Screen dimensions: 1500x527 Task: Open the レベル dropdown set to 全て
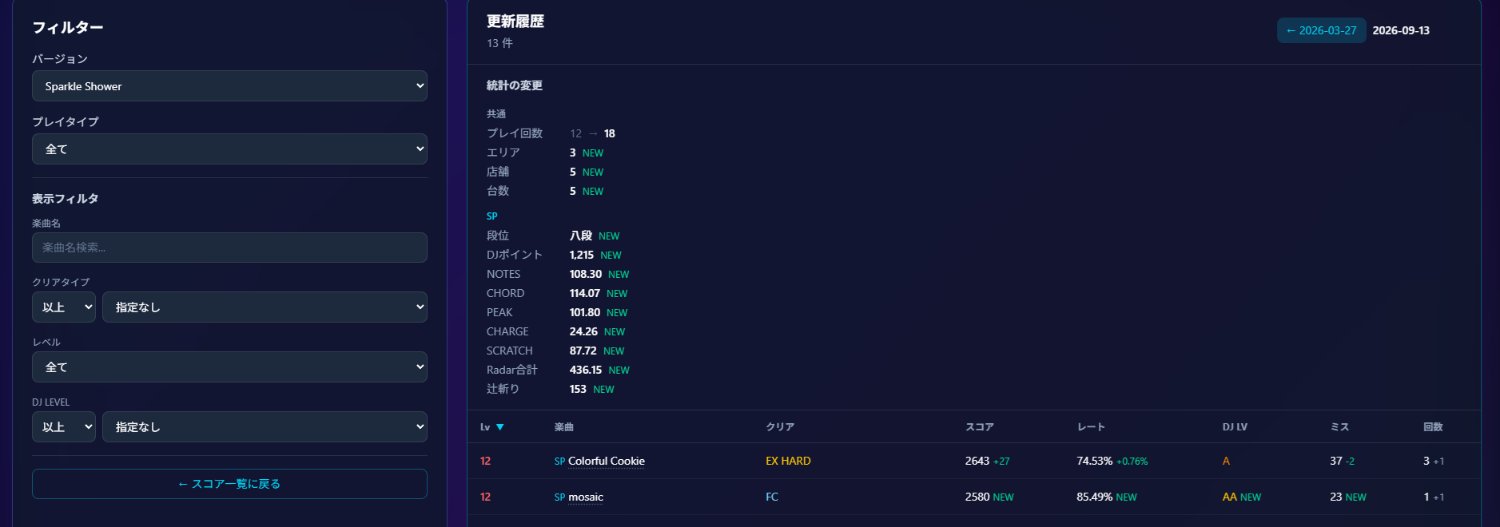coord(229,367)
